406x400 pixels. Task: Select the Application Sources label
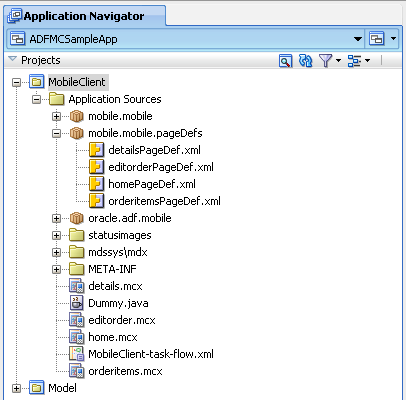(115, 99)
